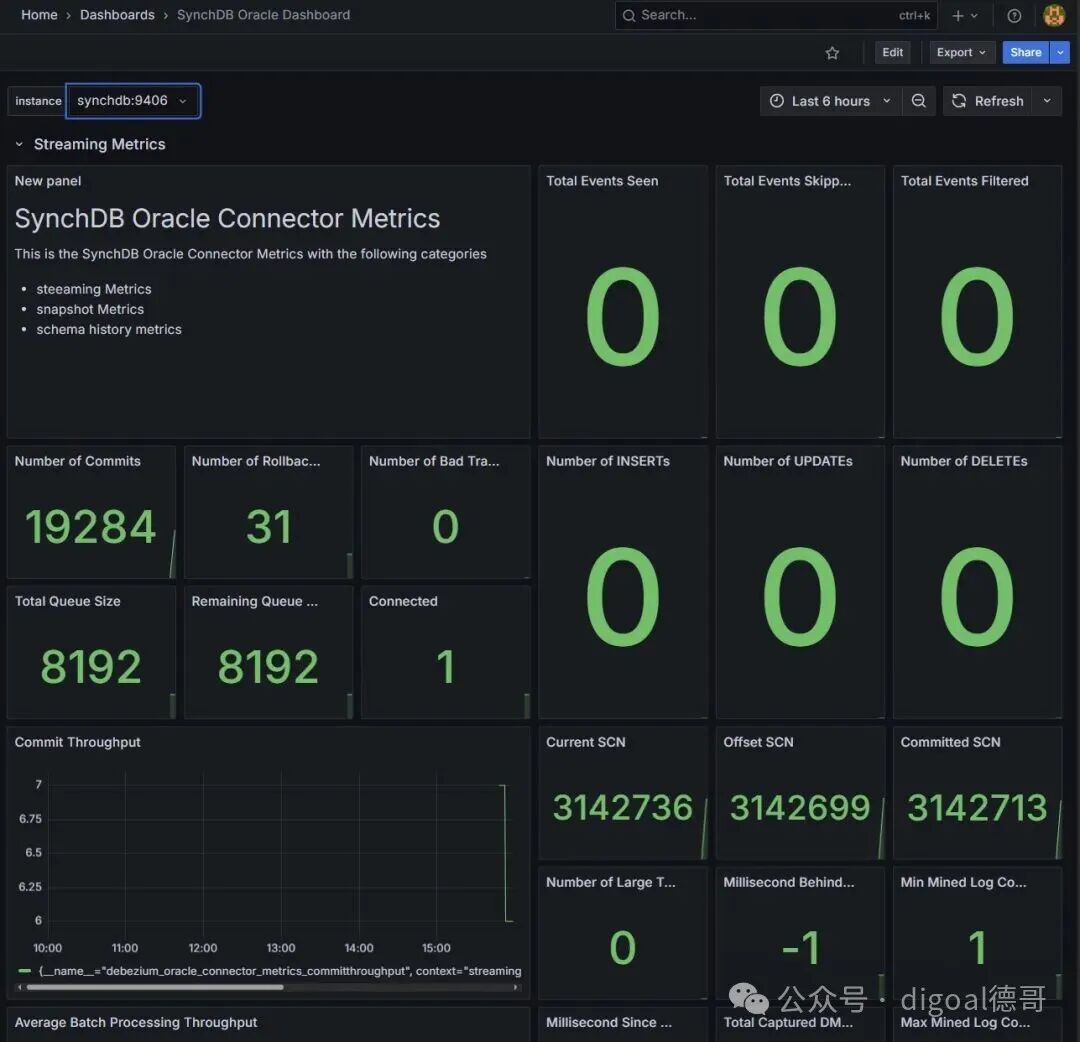The image size is (1080, 1042).
Task: Click the Refresh dashboard button
Action: pyautogui.click(x=988, y=101)
